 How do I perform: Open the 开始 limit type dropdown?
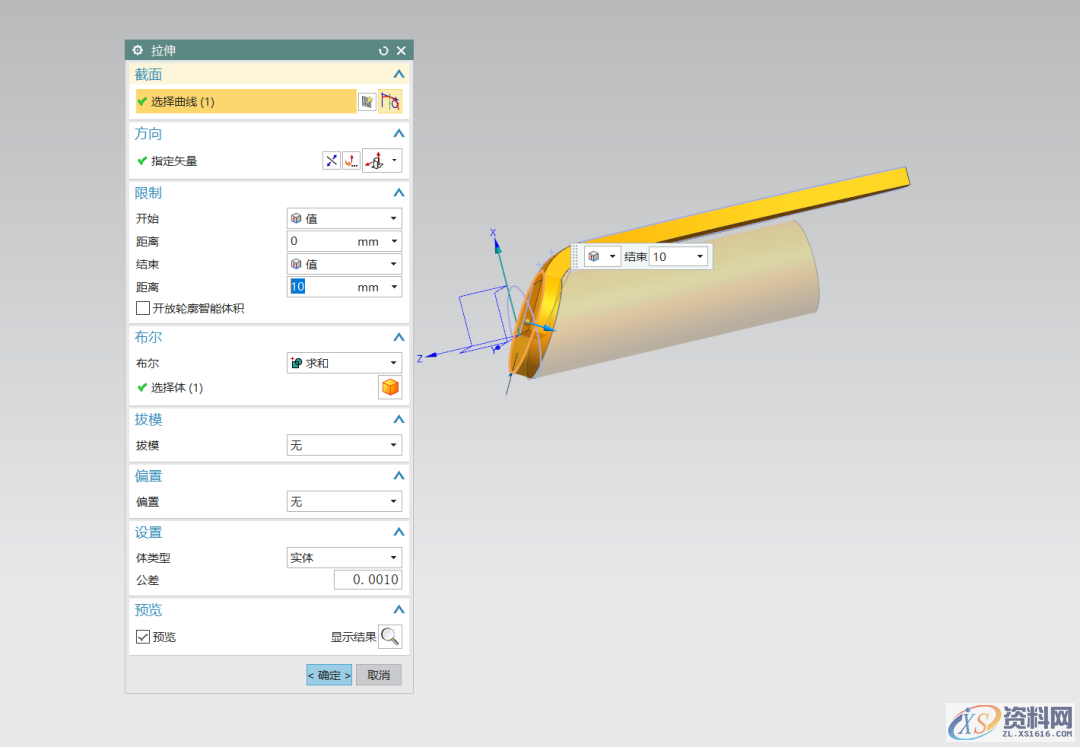[x=344, y=218]
